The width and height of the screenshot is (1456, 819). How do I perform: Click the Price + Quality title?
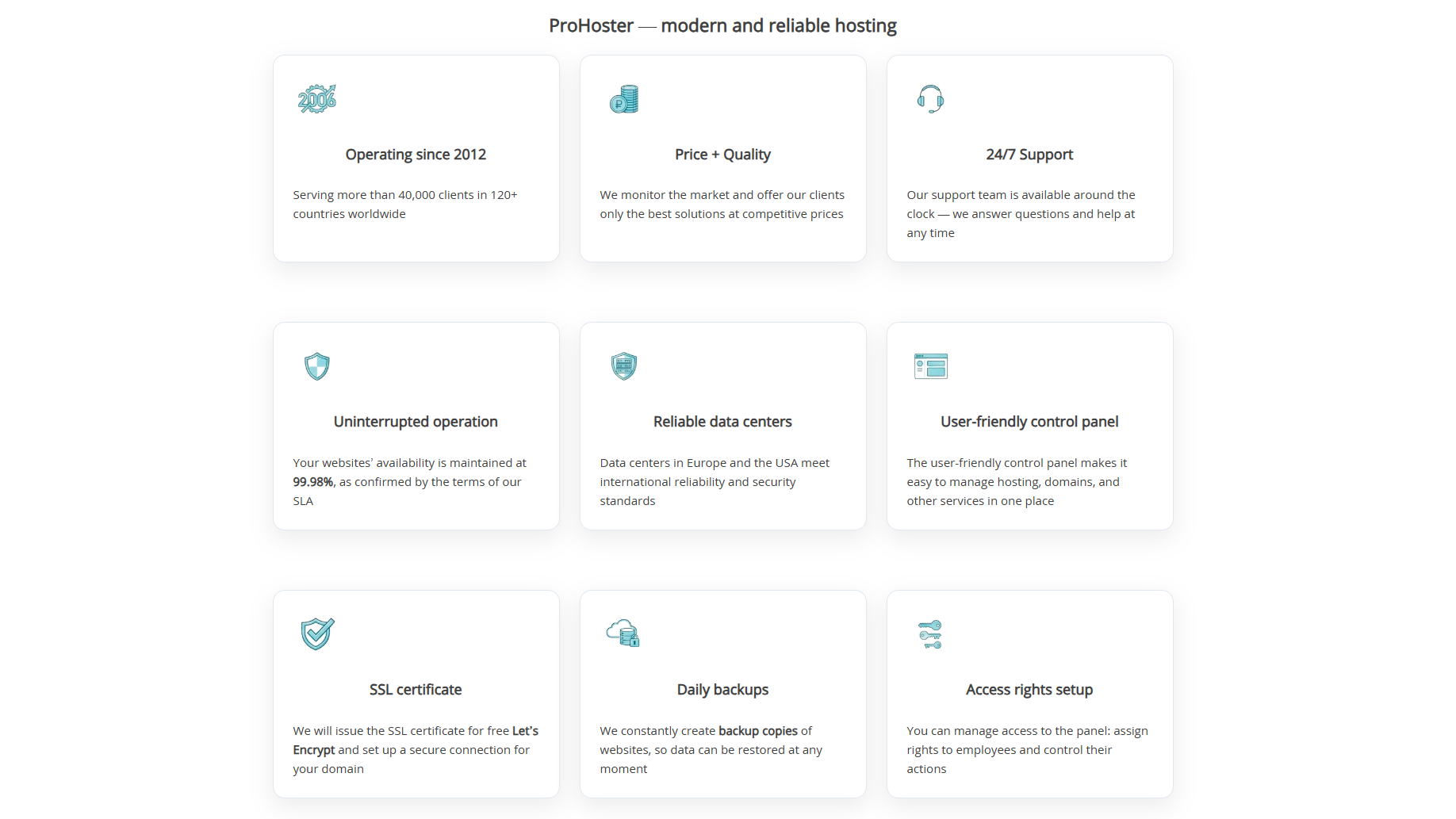[722, 155]
